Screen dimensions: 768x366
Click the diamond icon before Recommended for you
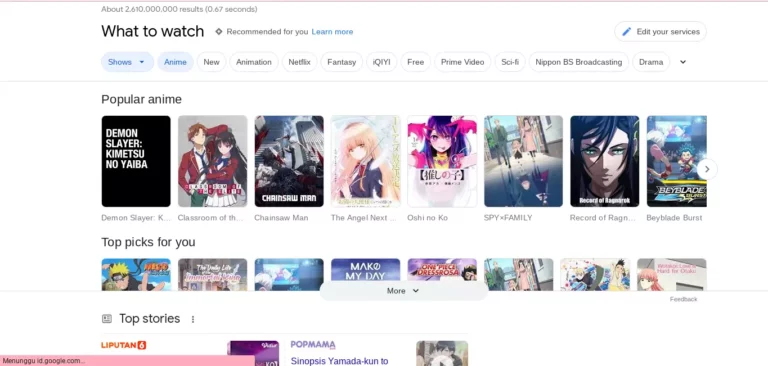(x=218, y=32)
